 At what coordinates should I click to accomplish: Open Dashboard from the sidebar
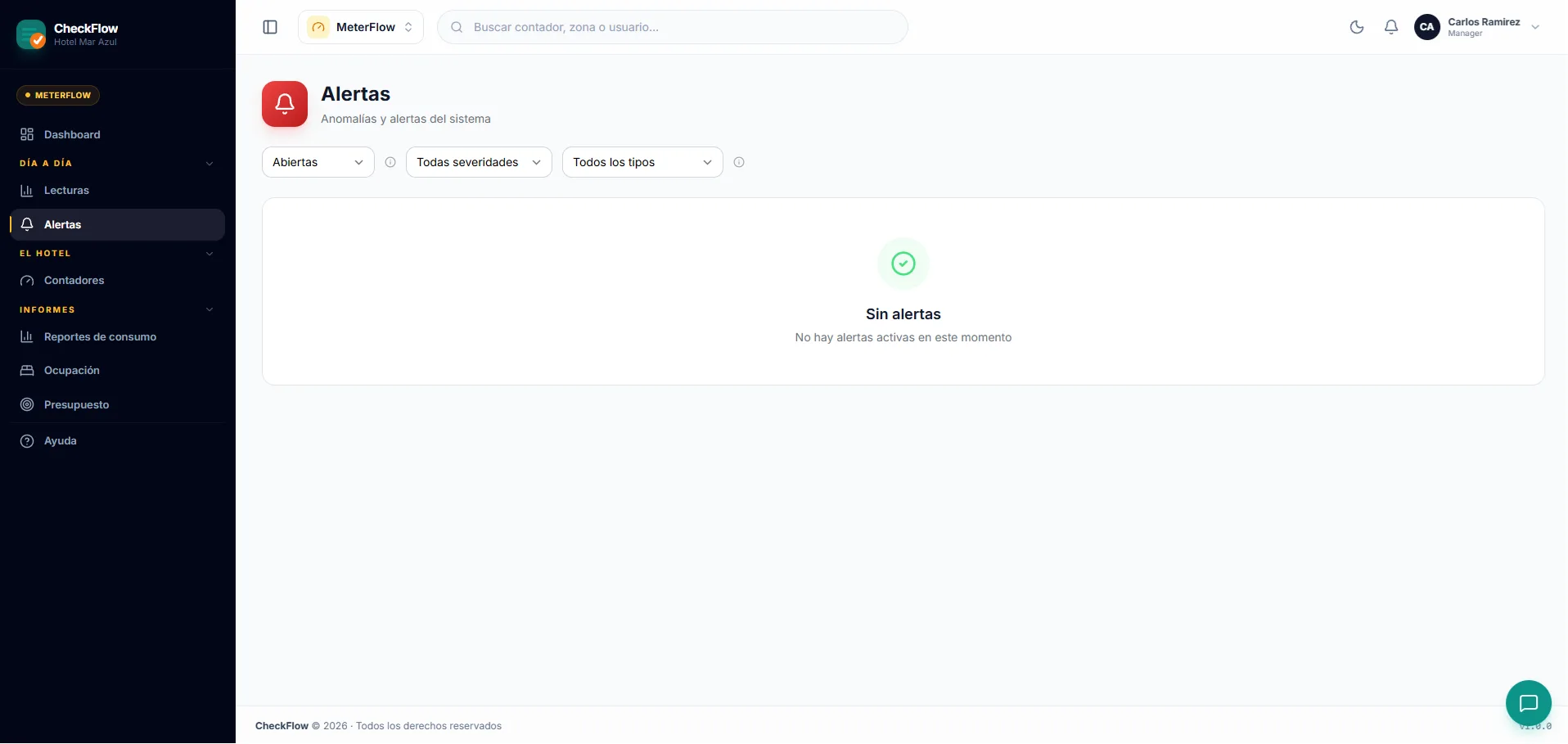118,134
